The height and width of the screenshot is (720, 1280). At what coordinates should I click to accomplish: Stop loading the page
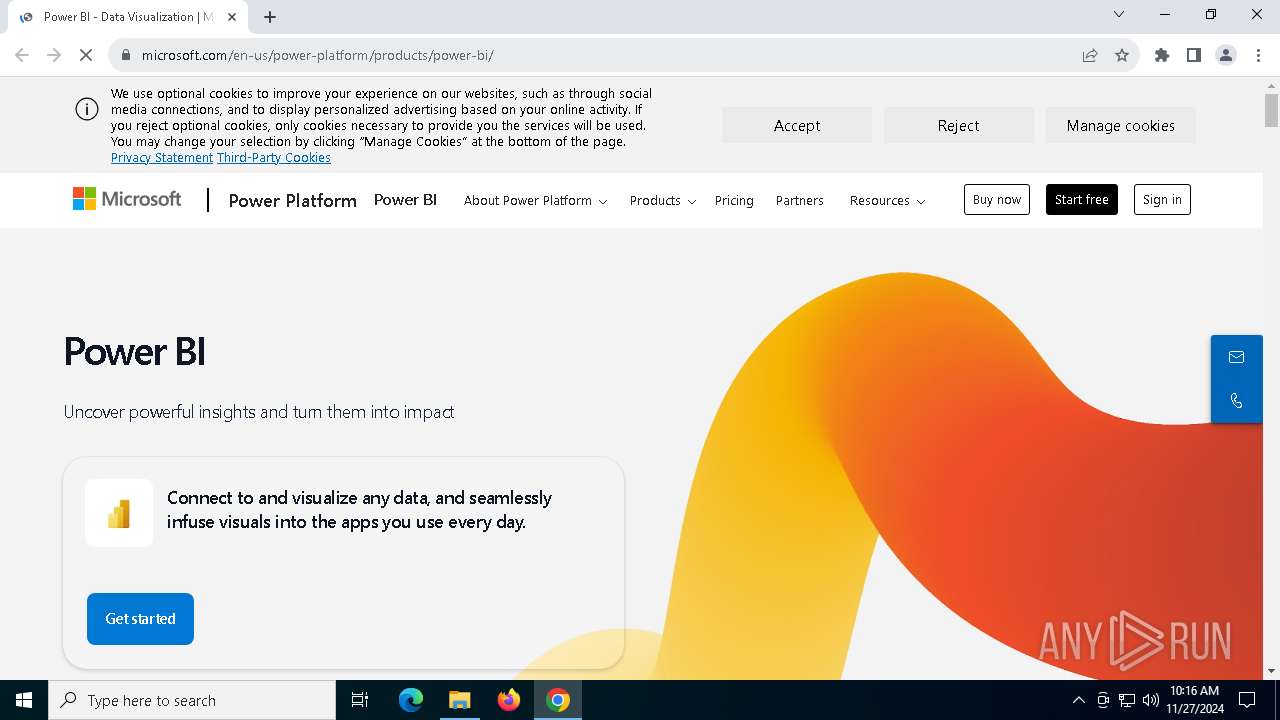86,55
